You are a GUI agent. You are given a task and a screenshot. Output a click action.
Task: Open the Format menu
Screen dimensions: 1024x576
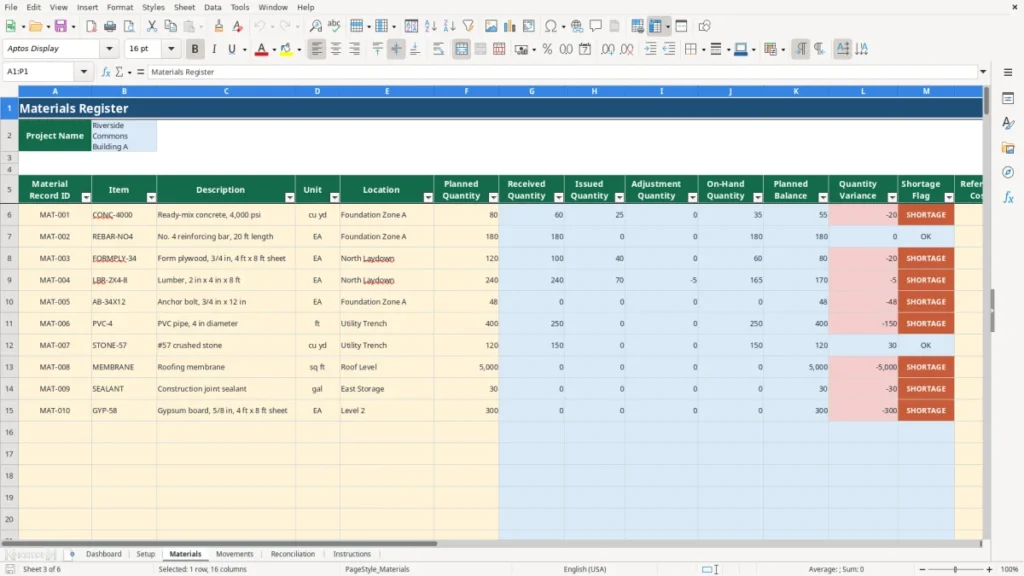tap(120, 7)
